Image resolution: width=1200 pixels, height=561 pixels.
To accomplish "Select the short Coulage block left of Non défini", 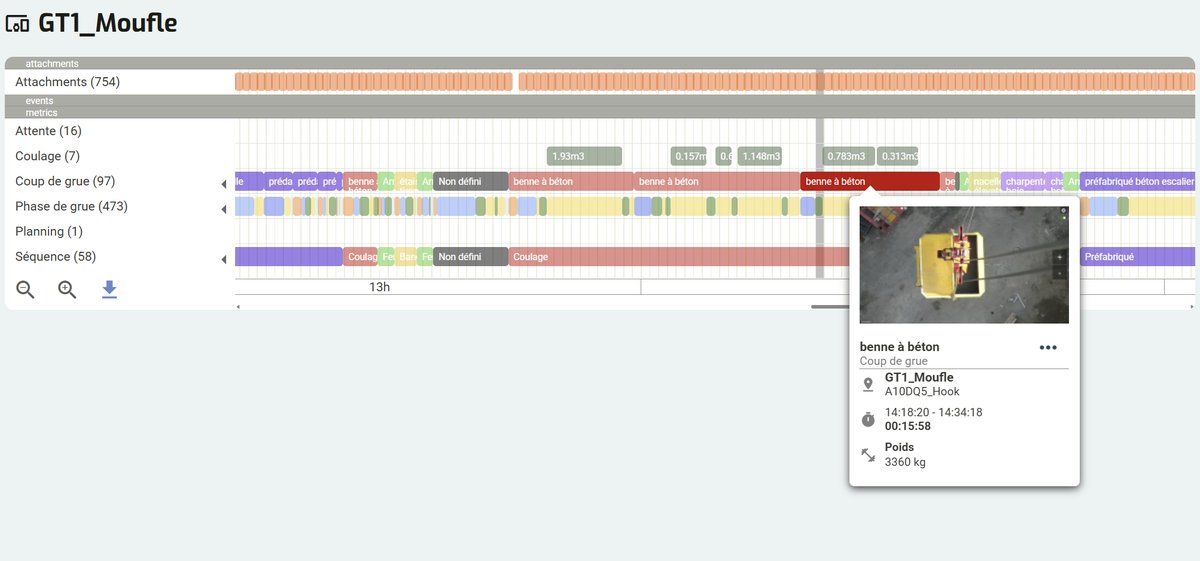I will pos(361,256).
